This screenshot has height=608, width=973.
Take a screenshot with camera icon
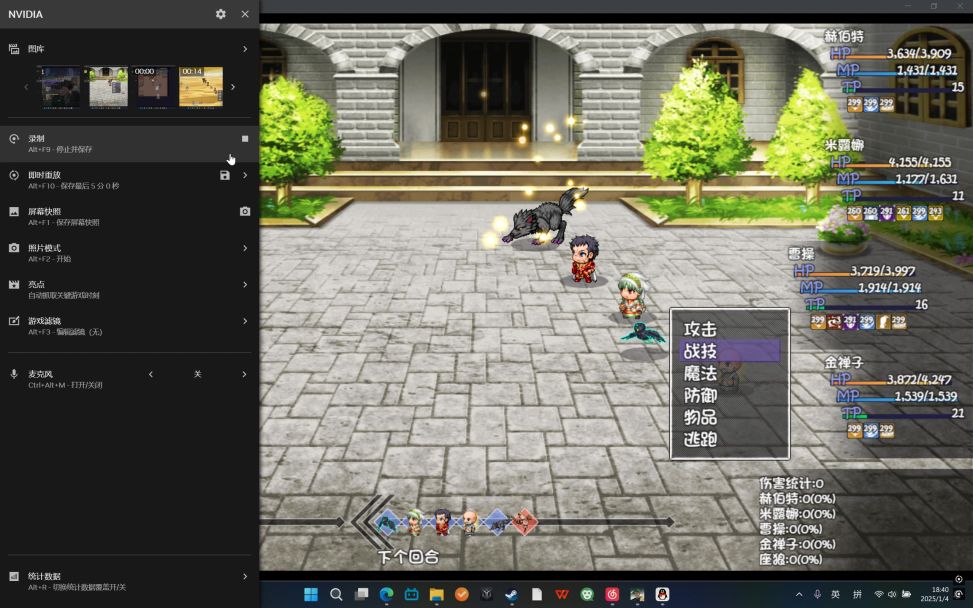point(245,211)
